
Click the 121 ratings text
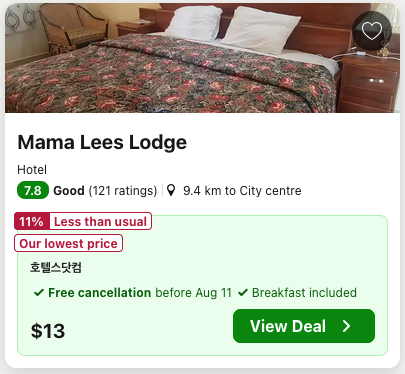pyautogui.click(x=123, y=191)
